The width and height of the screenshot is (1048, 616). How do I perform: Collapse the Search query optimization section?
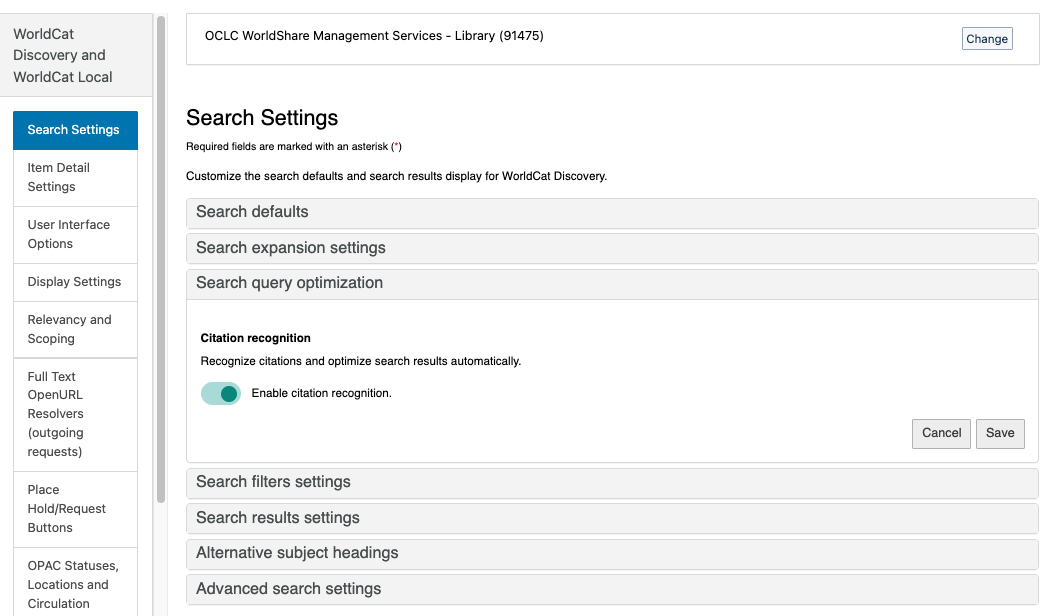tap(612, 283)
